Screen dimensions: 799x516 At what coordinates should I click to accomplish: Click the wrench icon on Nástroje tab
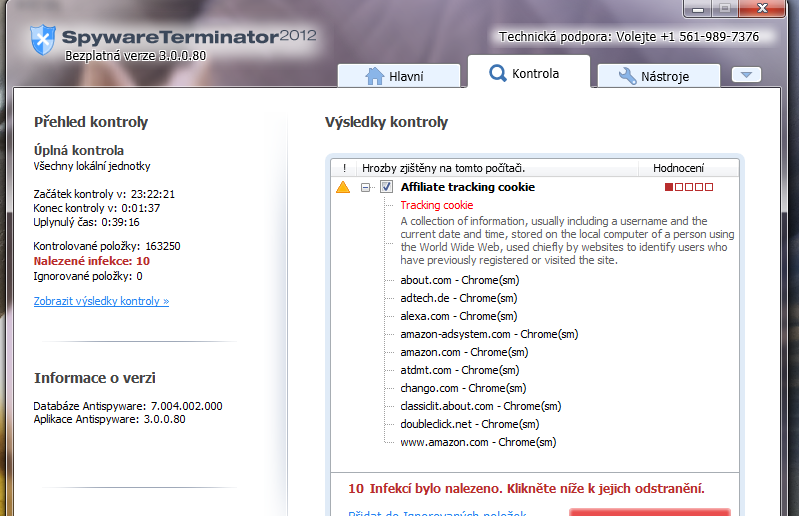click(629, 76)
